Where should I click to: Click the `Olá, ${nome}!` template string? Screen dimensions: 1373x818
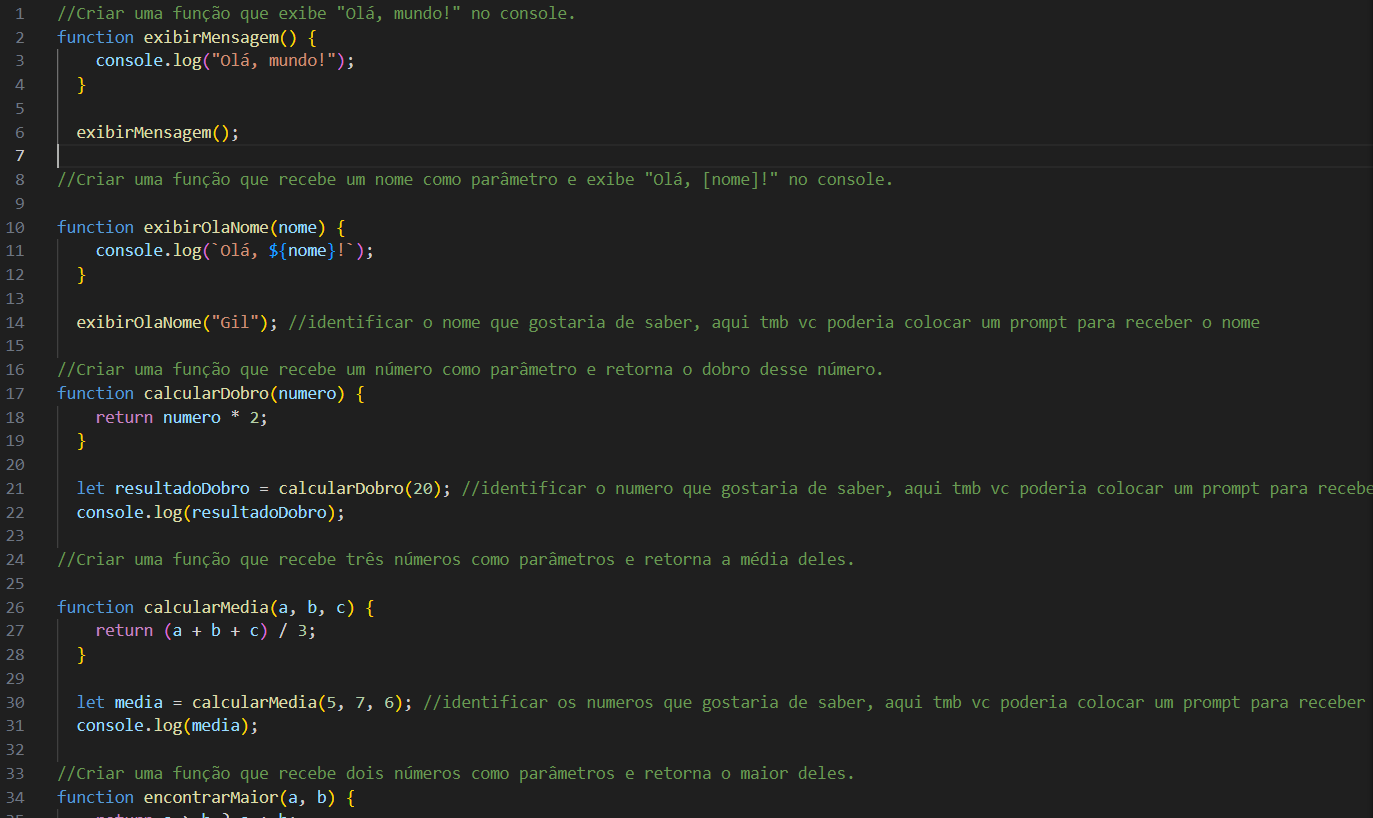pos(283,250)
